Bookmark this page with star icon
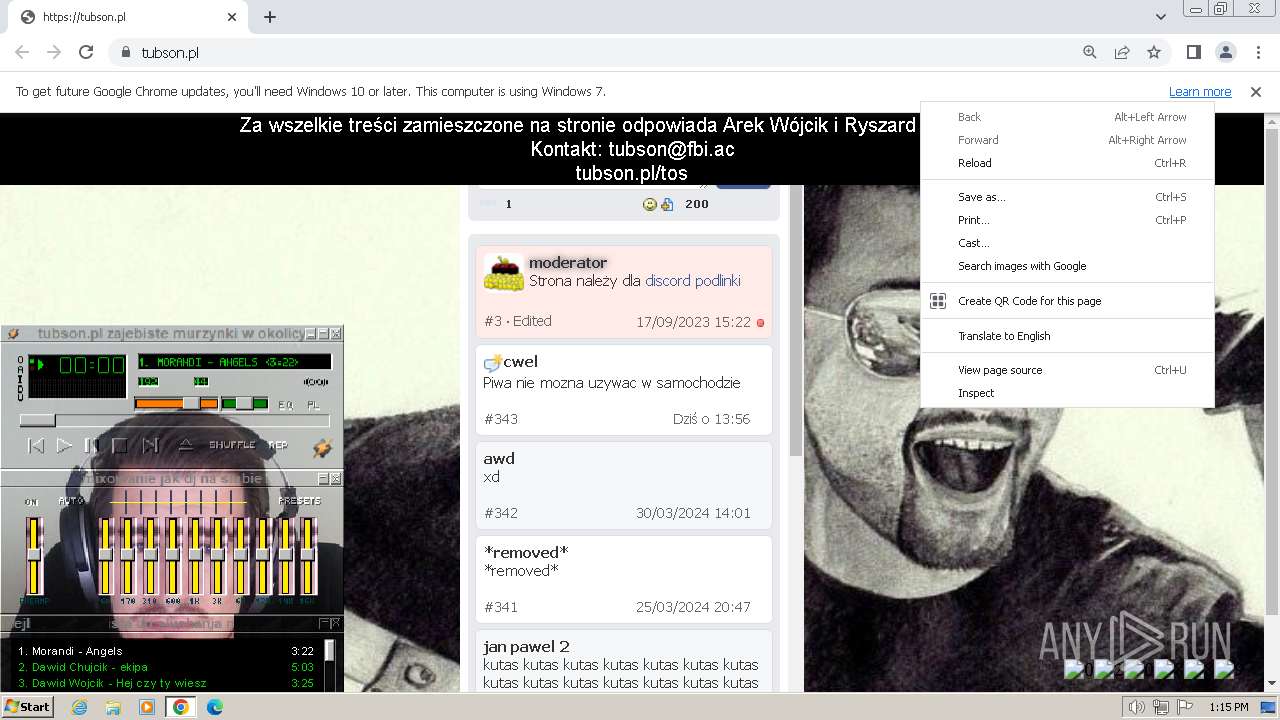Screen dimensions: 1280x720 [x=1154, y=52]
